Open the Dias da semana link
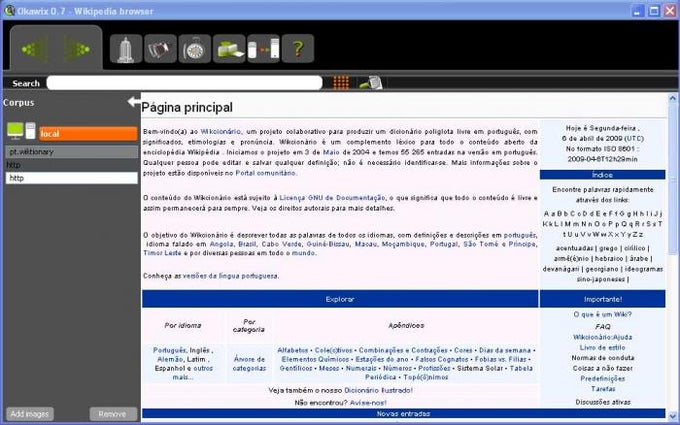This screenshot has height=425, width=680. click(505, 350)
